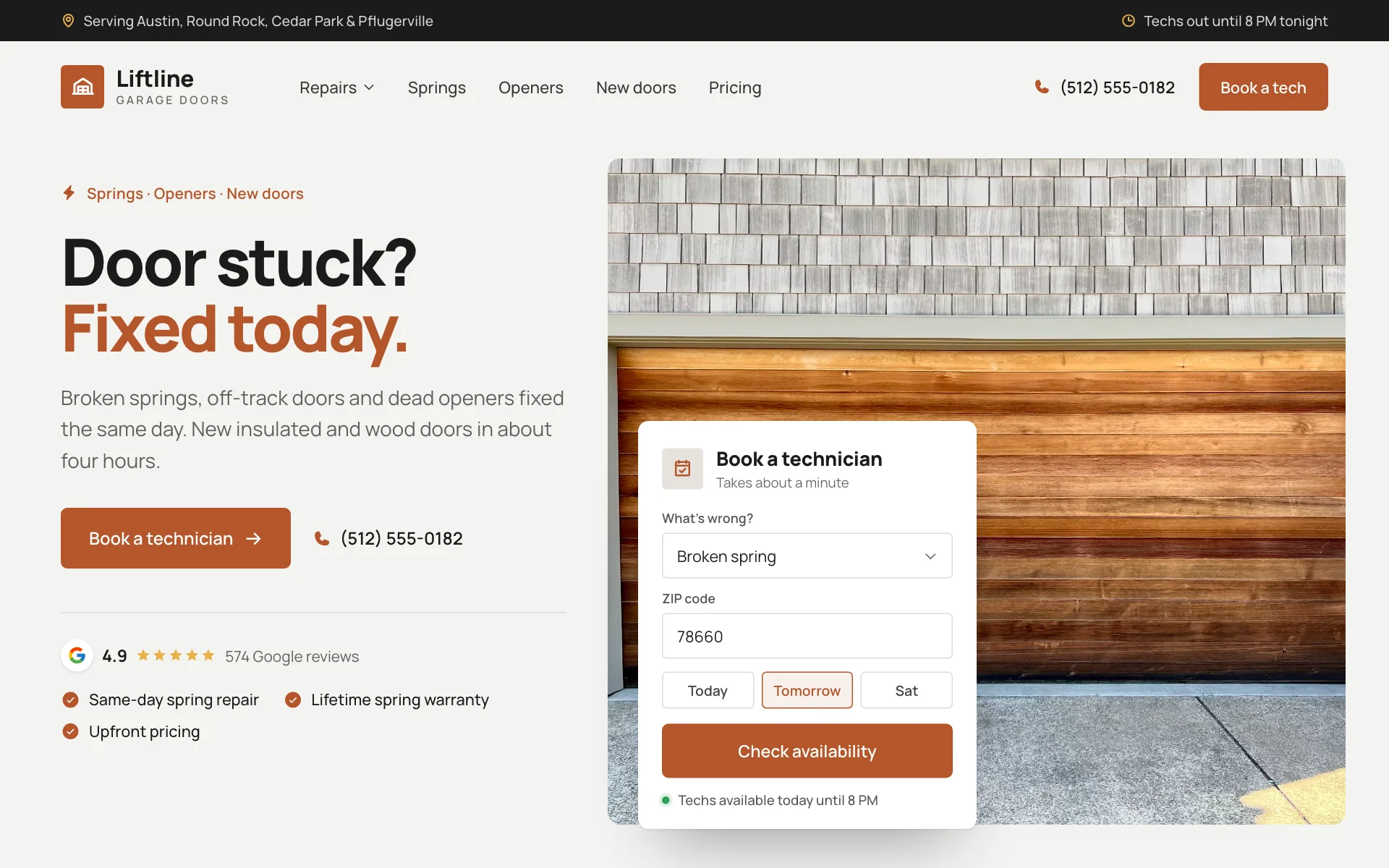
Task: Click the Book a technician hero button
Action: [176, 538]
